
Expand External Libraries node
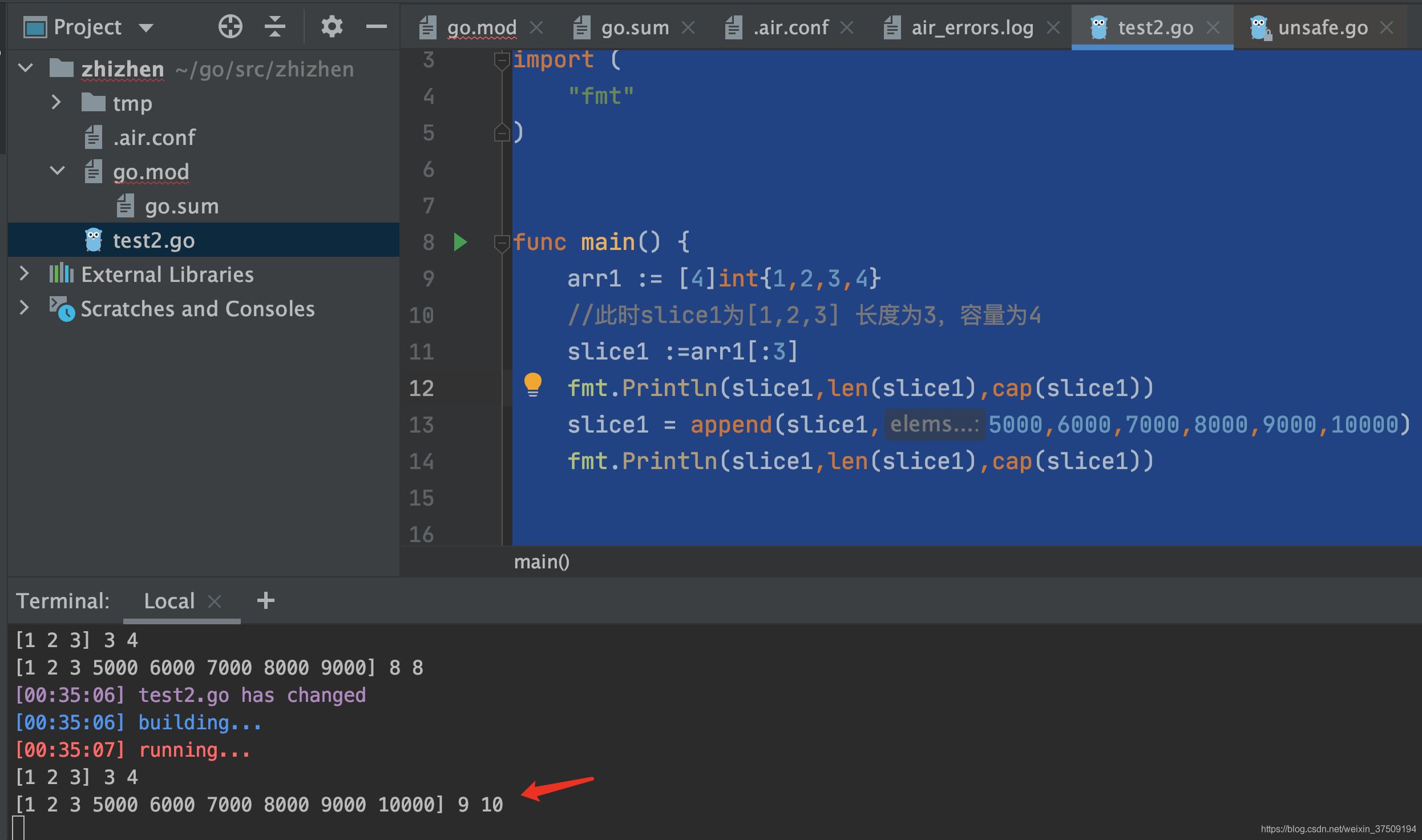point(24,274)
